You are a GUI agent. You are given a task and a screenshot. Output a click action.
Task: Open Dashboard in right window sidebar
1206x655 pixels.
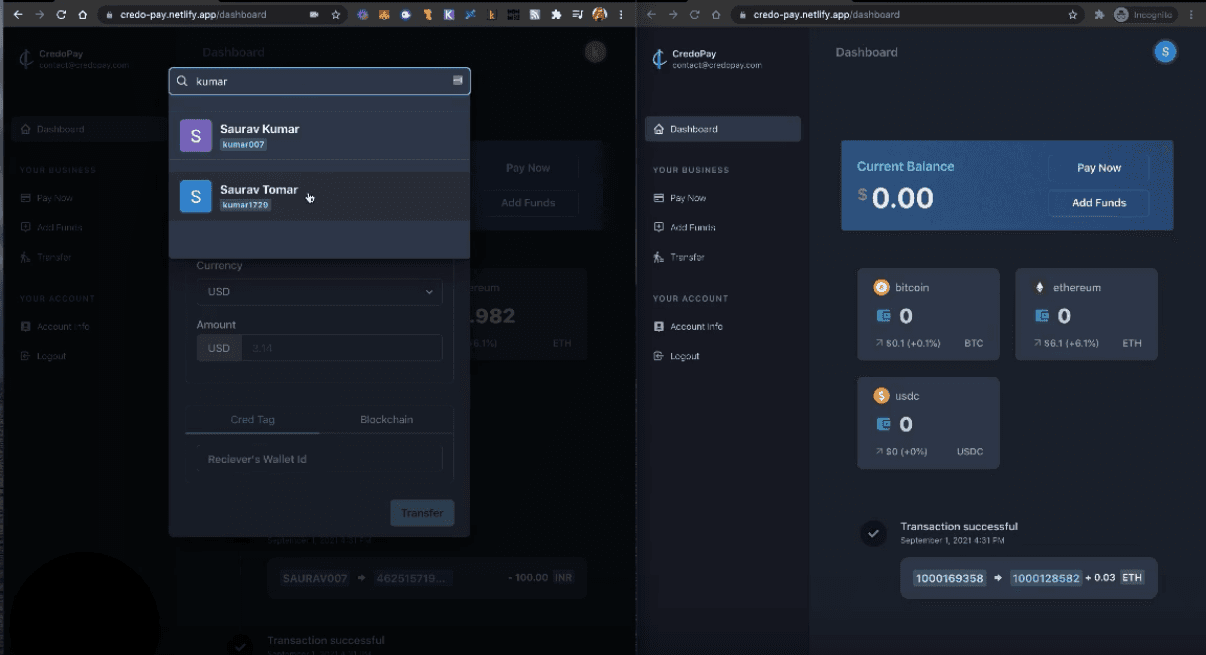[723, 129]
